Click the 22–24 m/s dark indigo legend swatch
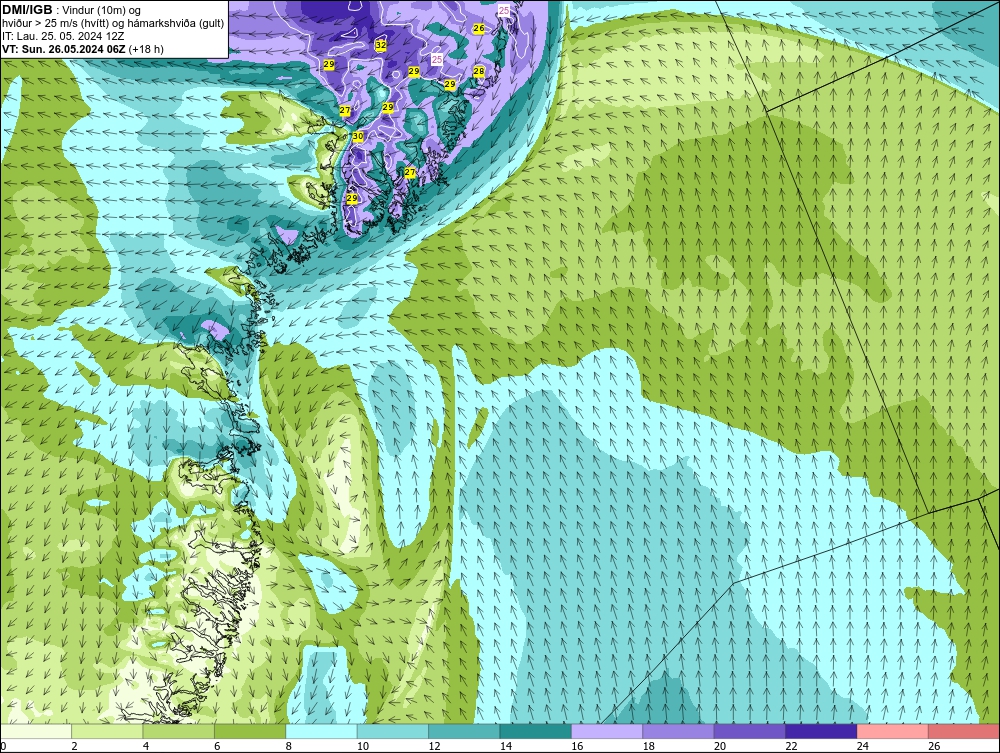Image resolution: width=1000 pixels, height=753 pixels. 821,731
